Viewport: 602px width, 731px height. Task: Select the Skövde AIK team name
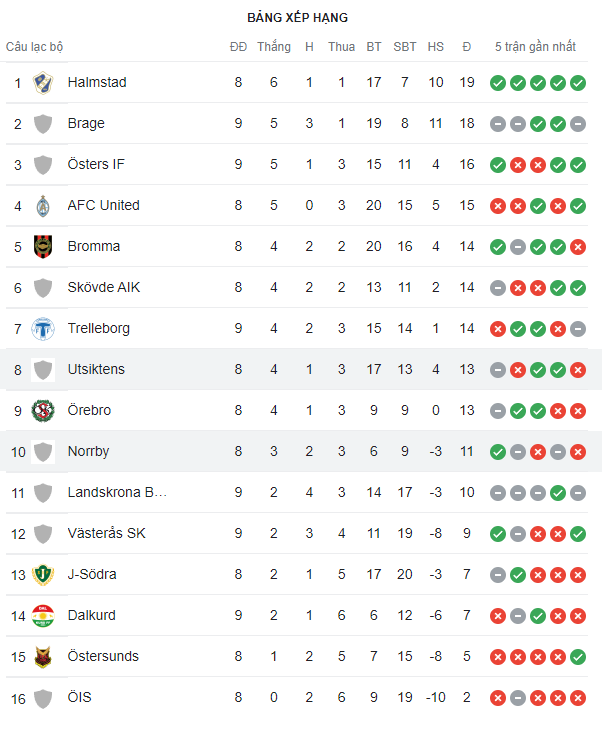(x=104, y=287)
